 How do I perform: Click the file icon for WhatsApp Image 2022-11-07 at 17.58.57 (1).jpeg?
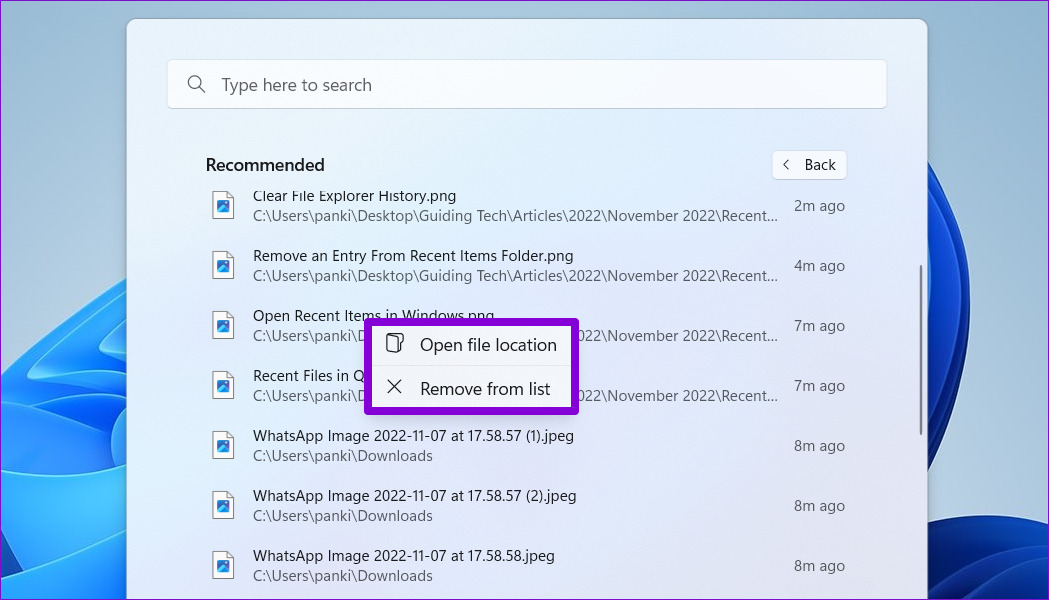[222, 445]
